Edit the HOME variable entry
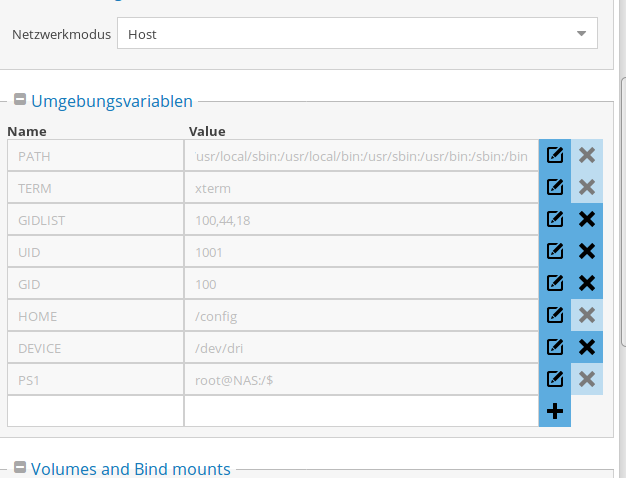Screen dimensions: 626x478 [x=555, y=315]
